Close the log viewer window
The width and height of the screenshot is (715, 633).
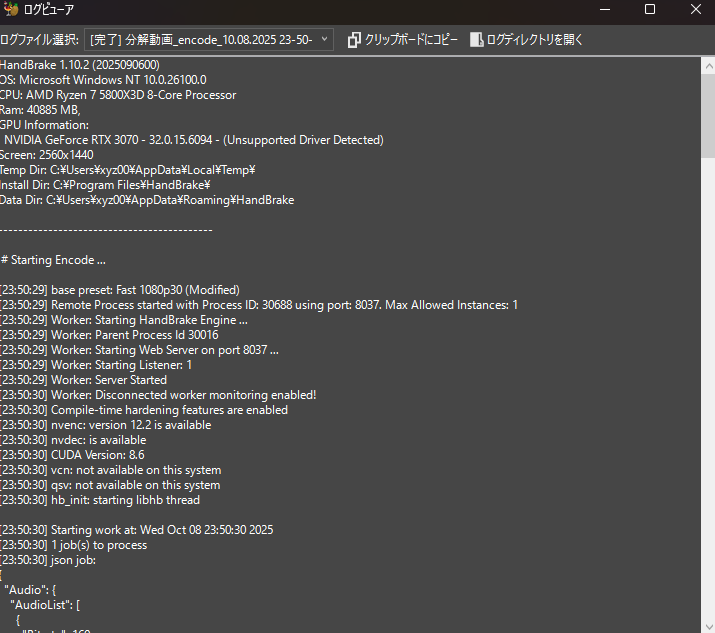pyautogui.click(x=695, y=10)
